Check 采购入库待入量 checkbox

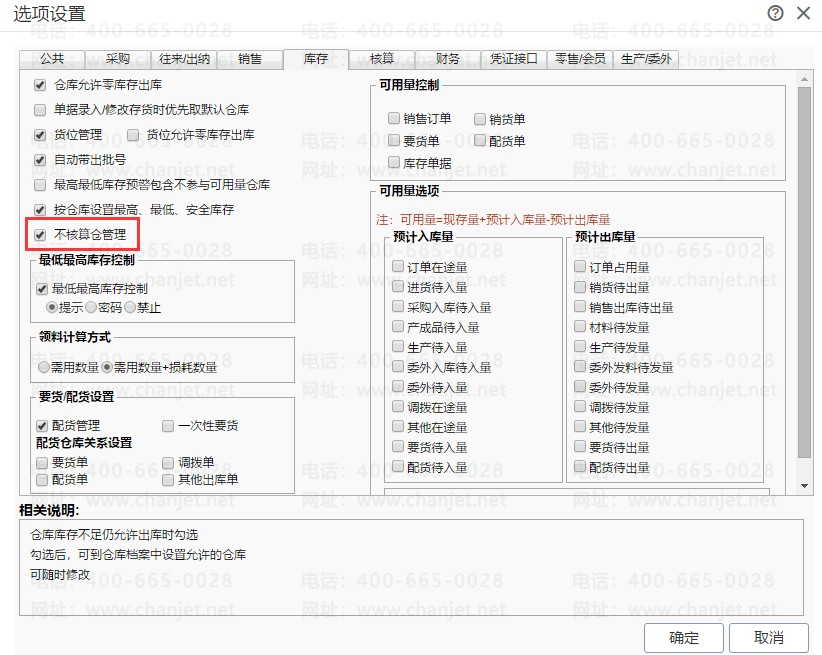coord(398,307)
